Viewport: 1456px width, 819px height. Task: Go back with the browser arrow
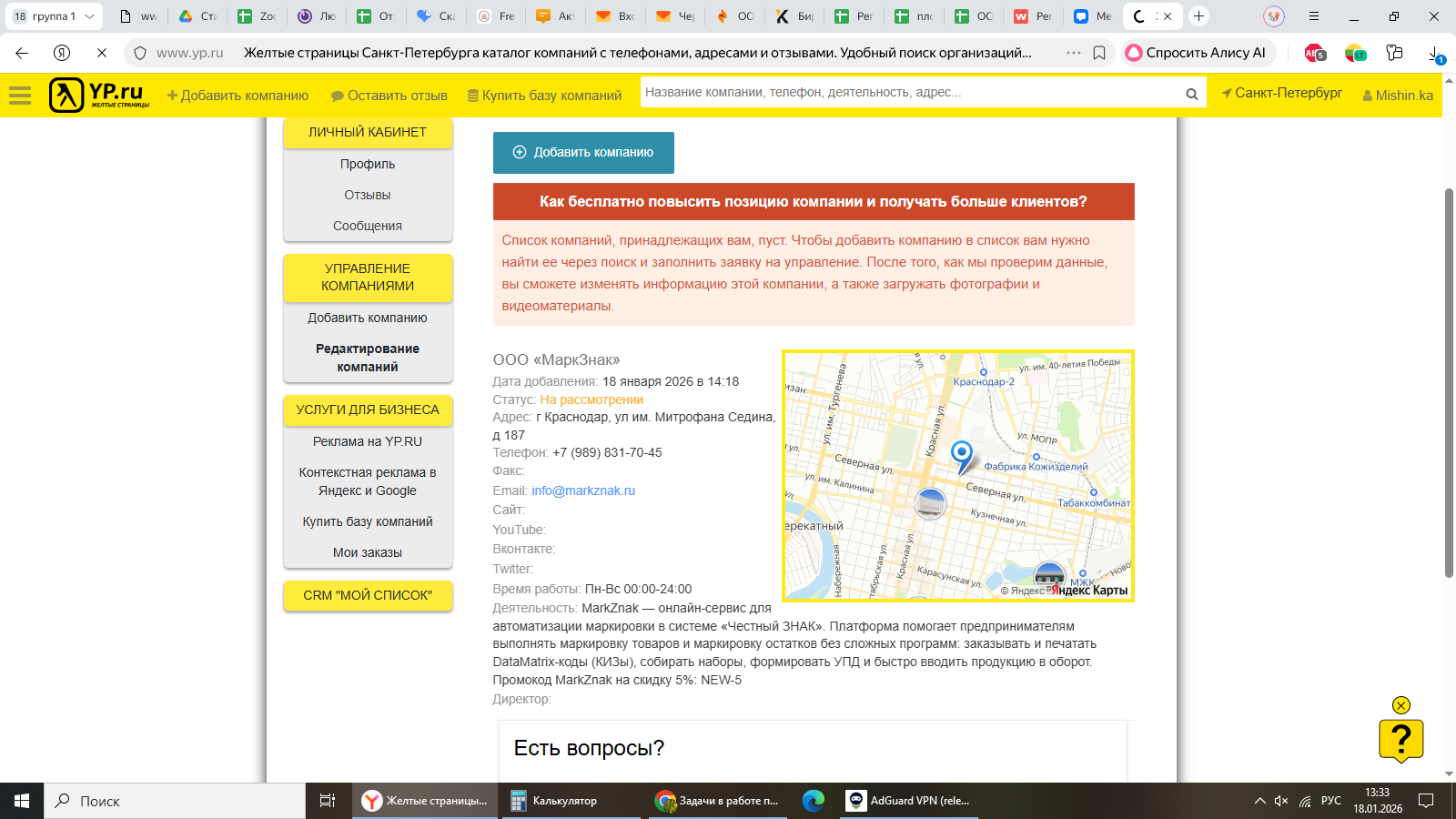click(x=22, y=53)
